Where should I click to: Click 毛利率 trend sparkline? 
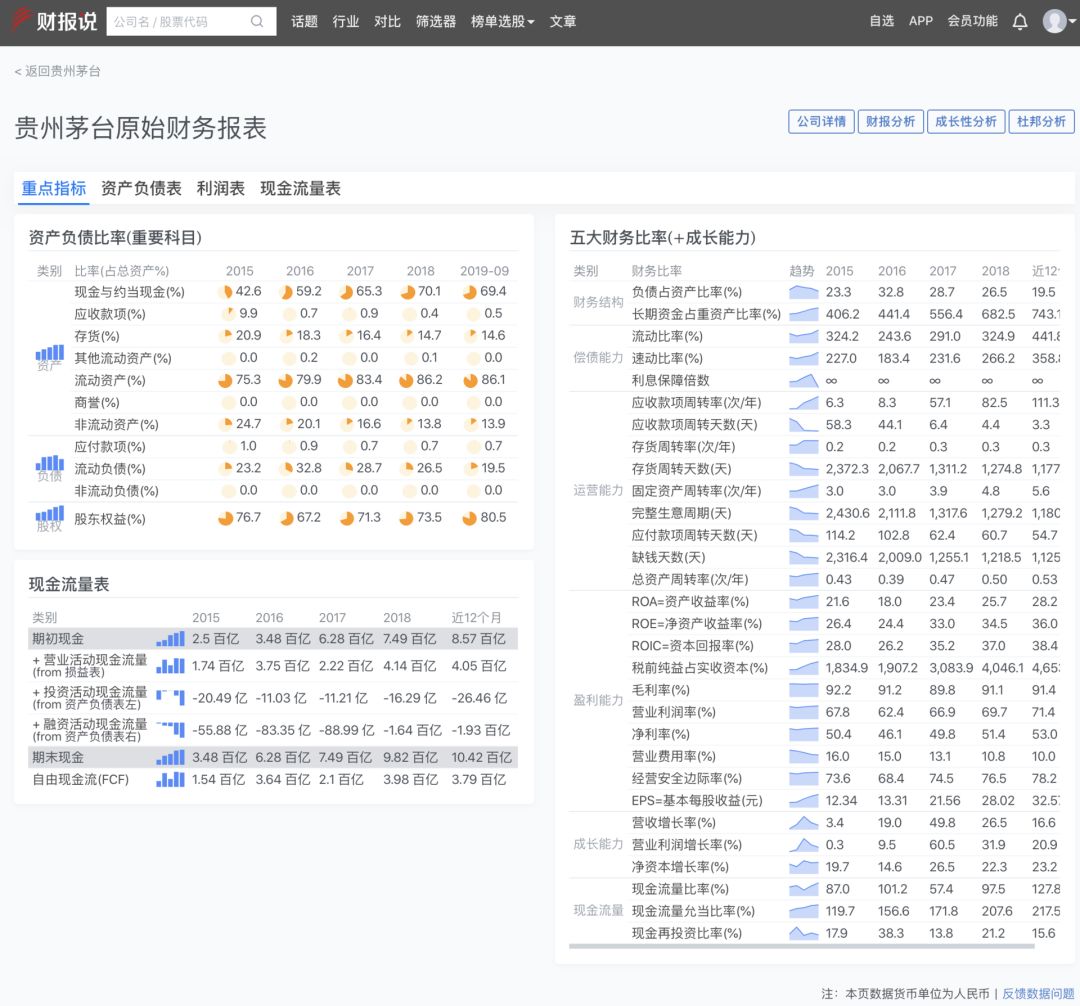(x=803, y=690)
